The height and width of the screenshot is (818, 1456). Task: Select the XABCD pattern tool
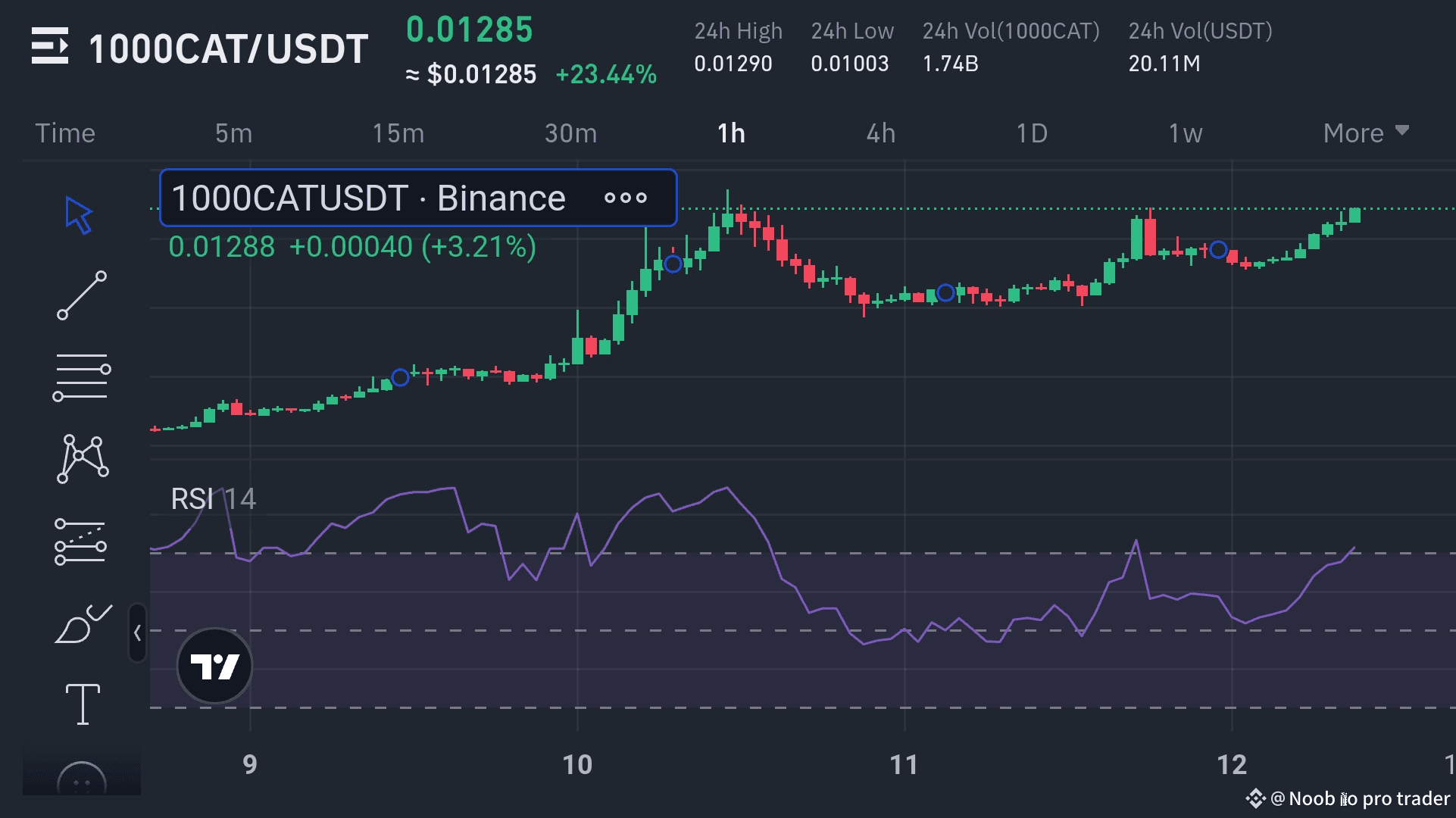click(x=82, y=458)
